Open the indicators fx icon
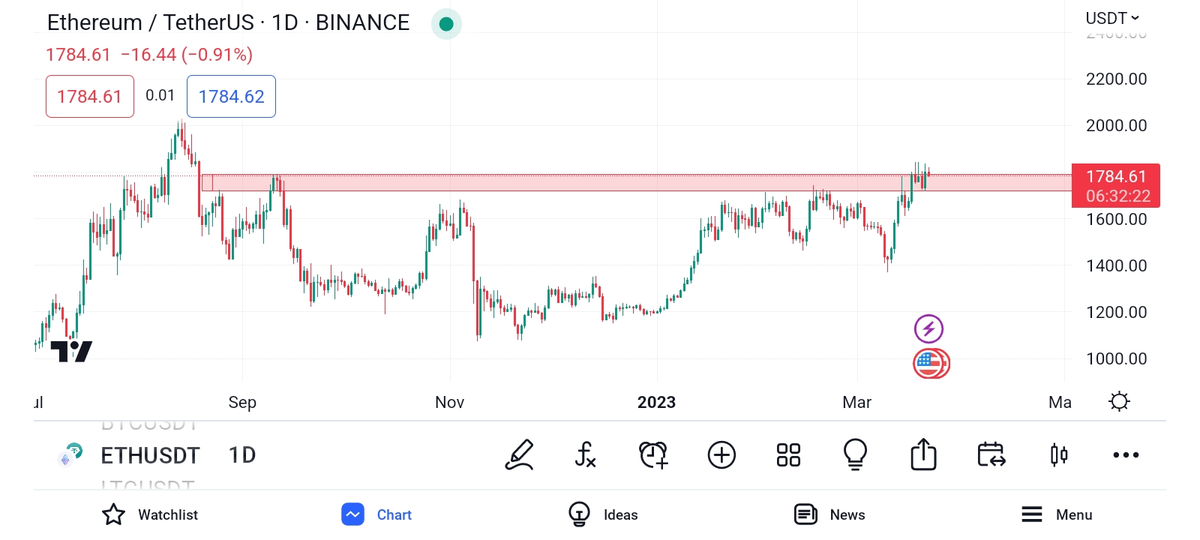 click(586, 455)
